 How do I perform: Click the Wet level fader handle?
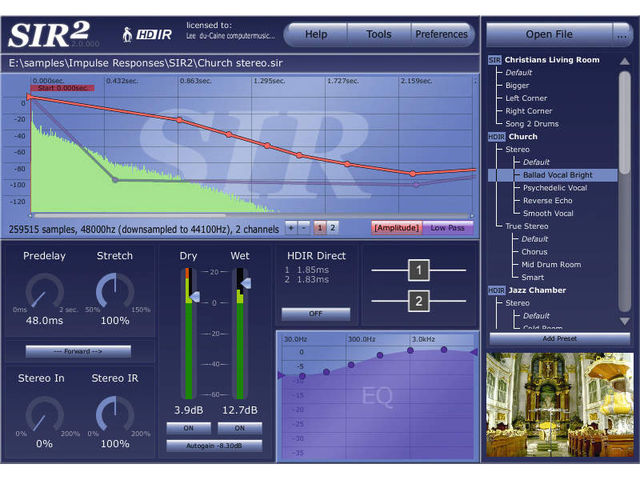(x=246, y=283)
